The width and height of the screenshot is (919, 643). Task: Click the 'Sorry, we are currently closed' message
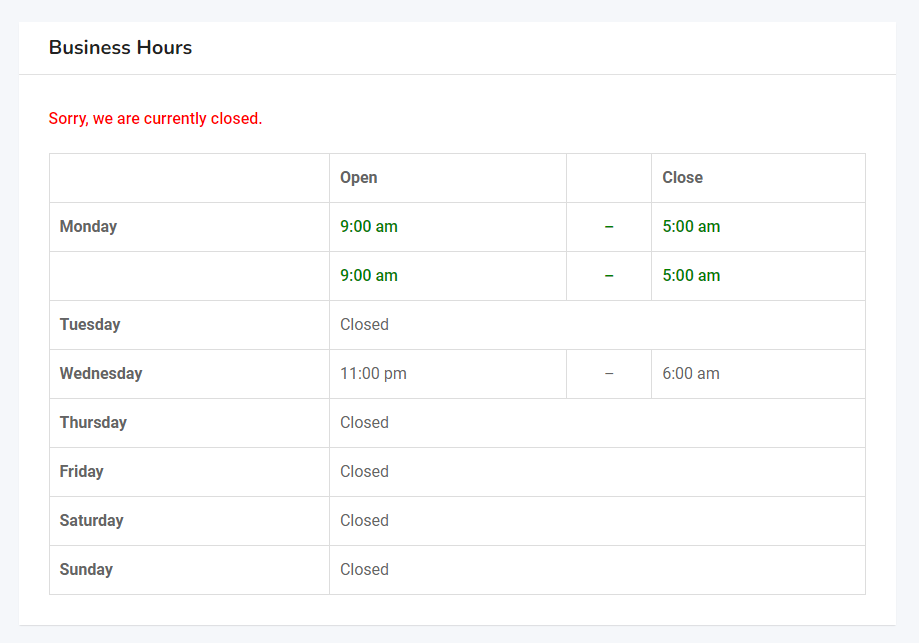[155, 118]
